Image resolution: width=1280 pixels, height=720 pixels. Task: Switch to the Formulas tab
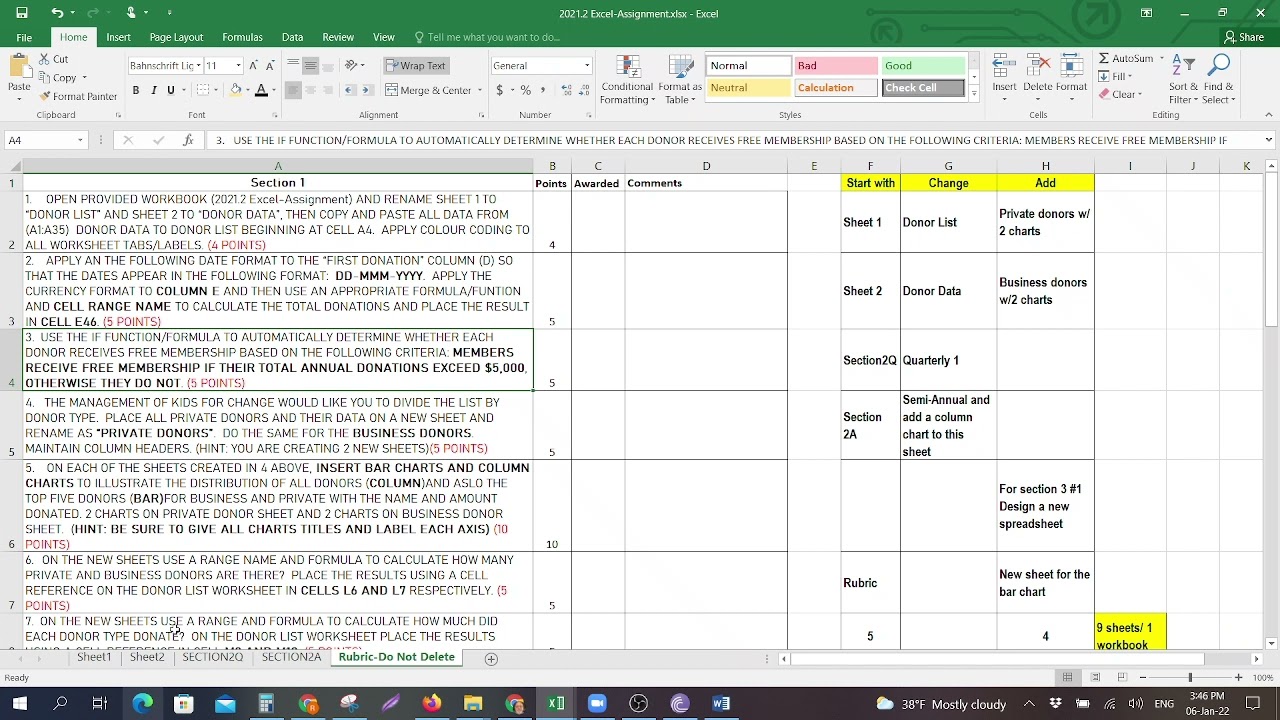242,37
